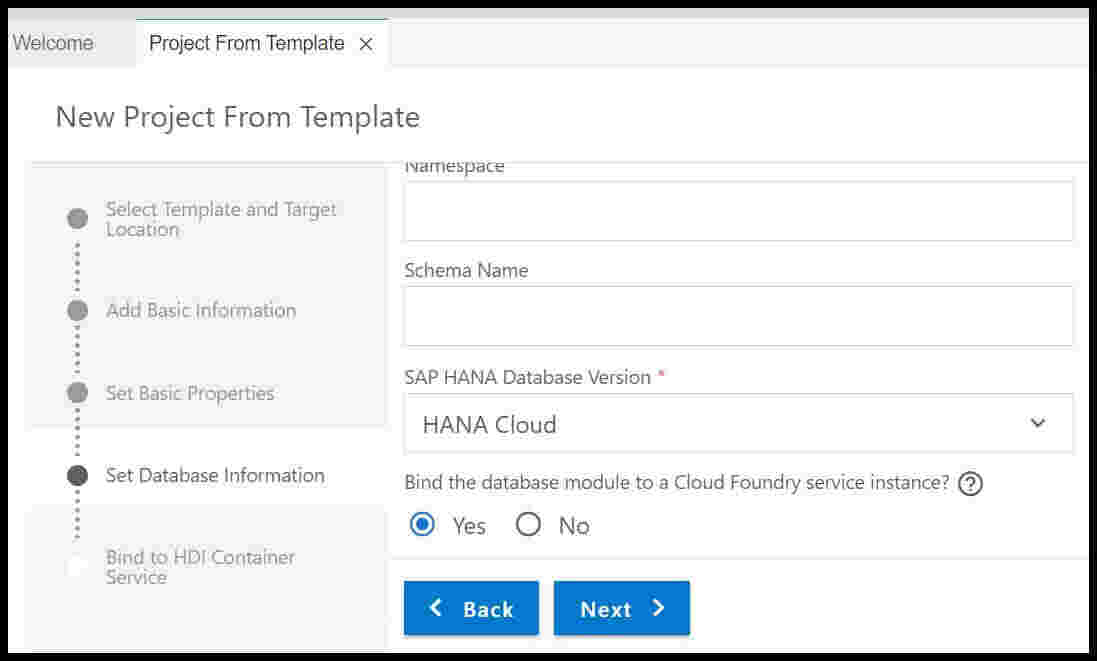Click the back chevron inside the Back button
The width and height of the screenshot is (1097, 661).
[435, 608]
